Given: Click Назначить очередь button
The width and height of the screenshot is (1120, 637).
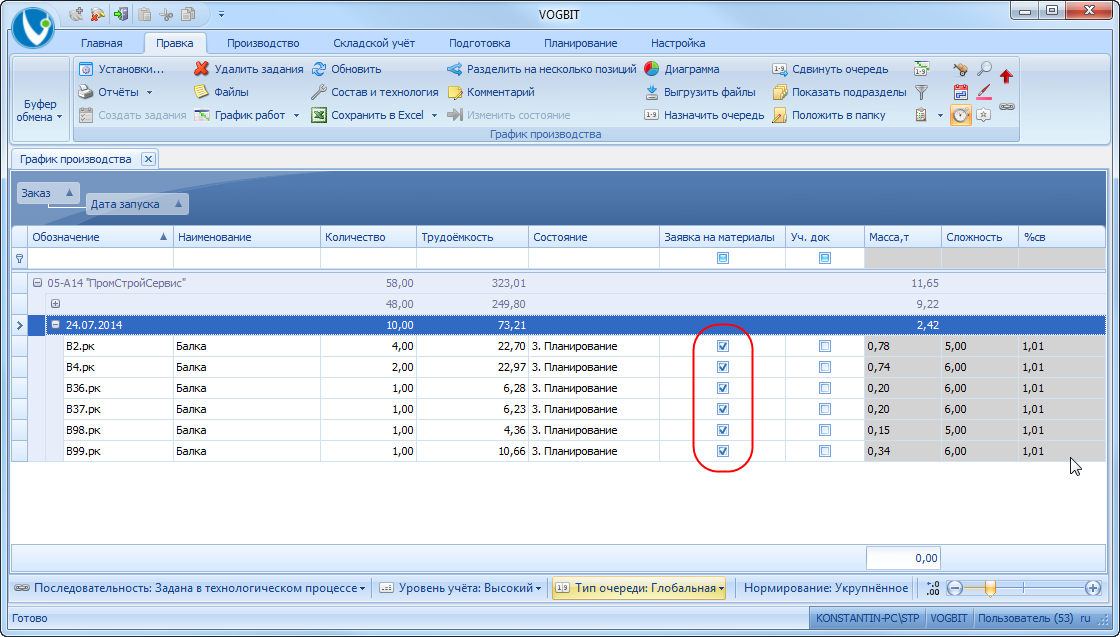Looking at the screenshot, I should 704,115.
